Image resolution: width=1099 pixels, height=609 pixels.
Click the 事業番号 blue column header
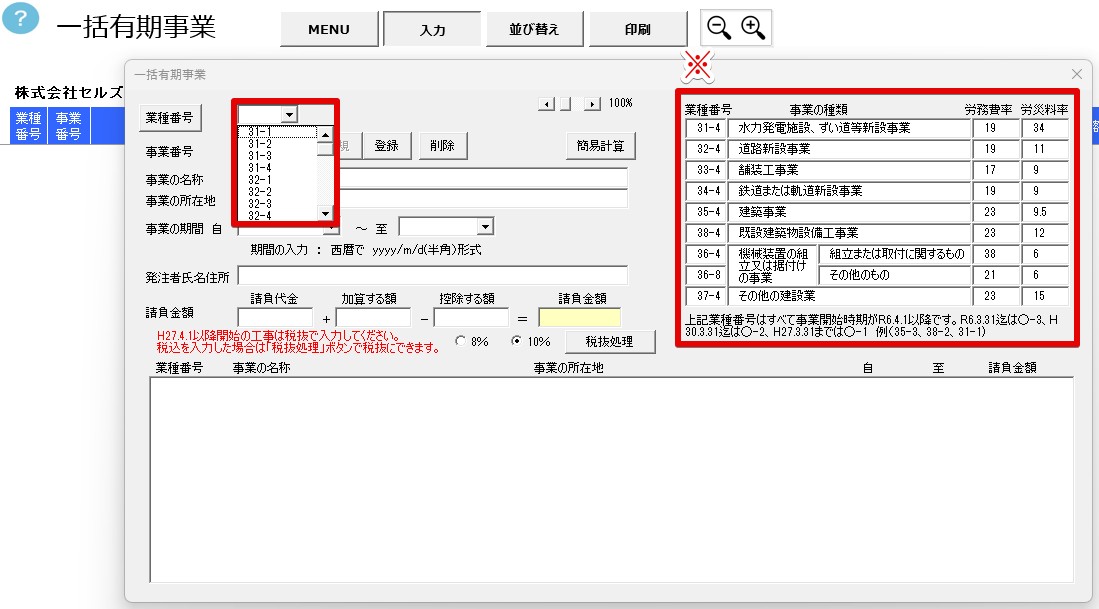68,126
